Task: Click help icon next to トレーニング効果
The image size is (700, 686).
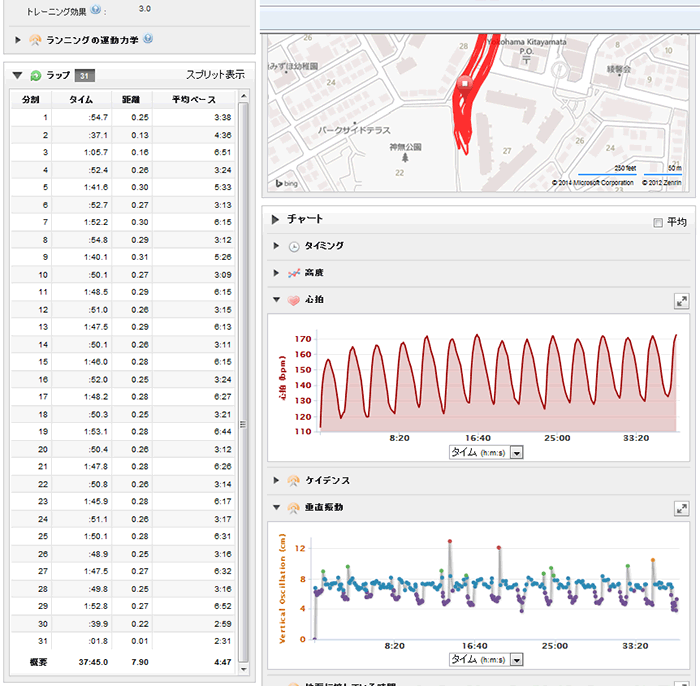Action: [x=96, y=9]
